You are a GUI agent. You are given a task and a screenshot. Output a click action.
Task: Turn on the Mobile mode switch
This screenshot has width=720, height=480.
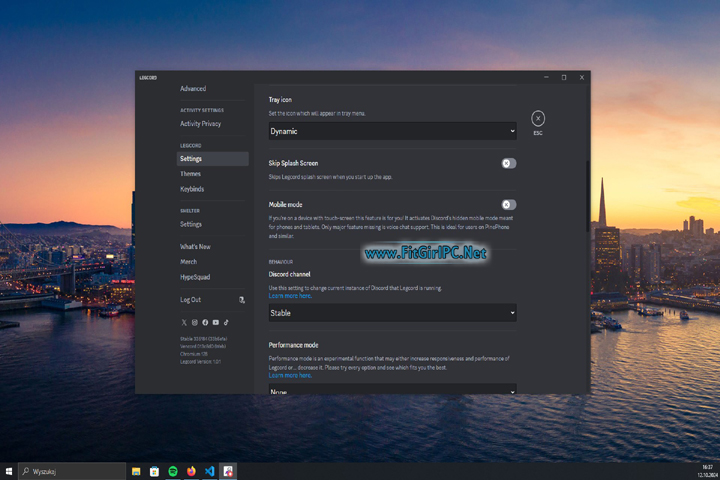coord(508,204)
